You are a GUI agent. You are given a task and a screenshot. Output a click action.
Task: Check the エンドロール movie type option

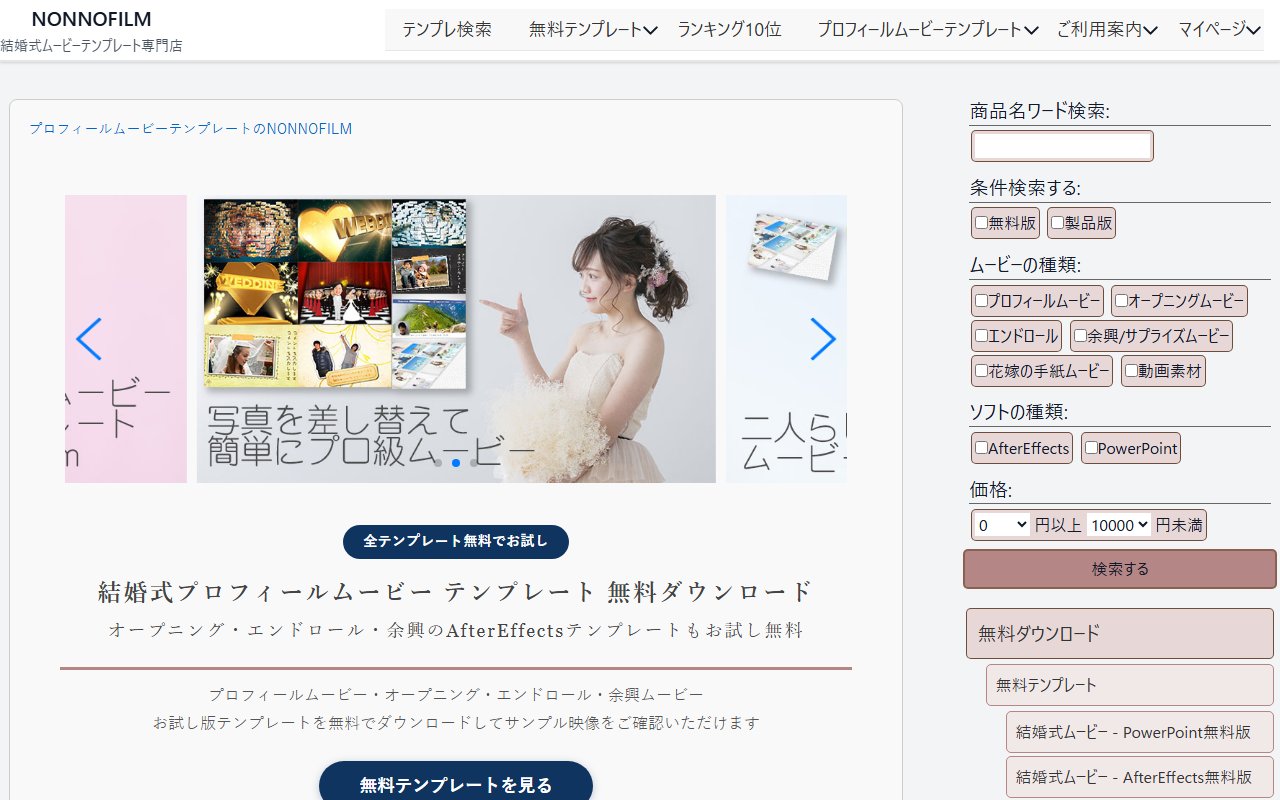982,336
